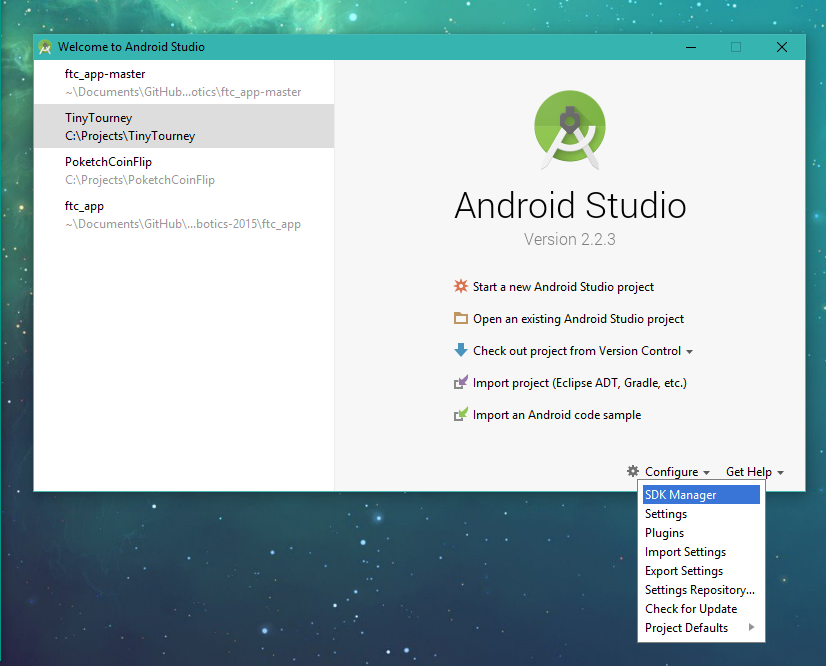Open the Configure dropdown menu
The width and height of the screenshot is (826, 666).
[x=673, y=471]
